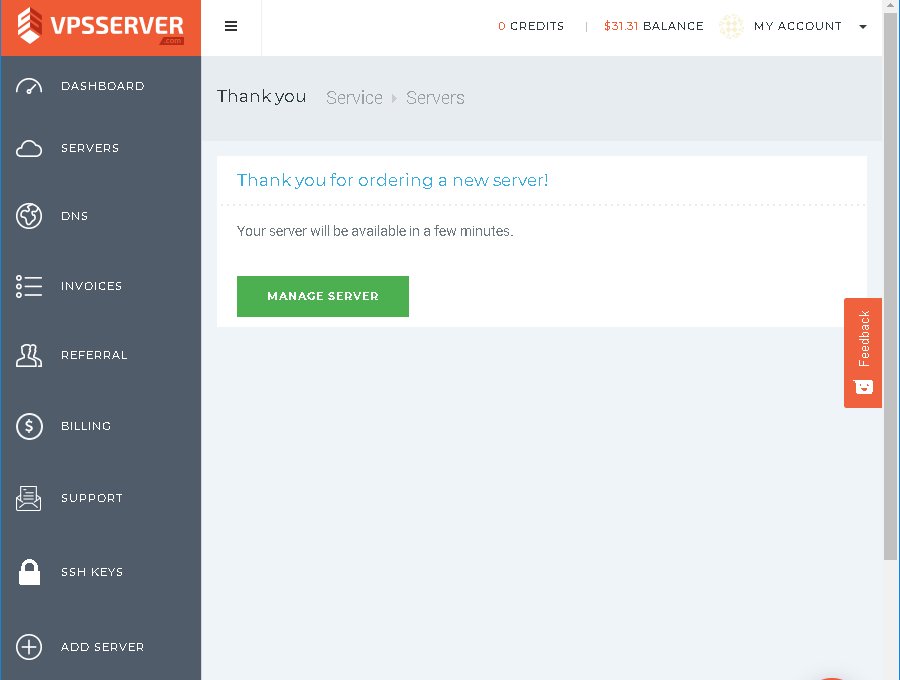Click the VPSServer logo
The height and width of the screenshot is (680, 900).
click(x=100, y=26)
